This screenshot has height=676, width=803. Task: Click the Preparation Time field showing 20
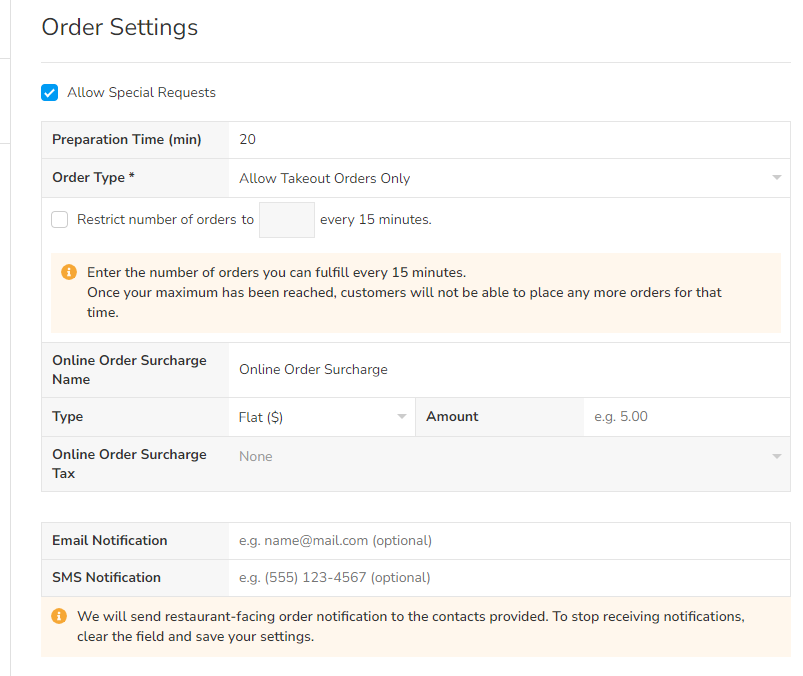click(x=509, y=140)
